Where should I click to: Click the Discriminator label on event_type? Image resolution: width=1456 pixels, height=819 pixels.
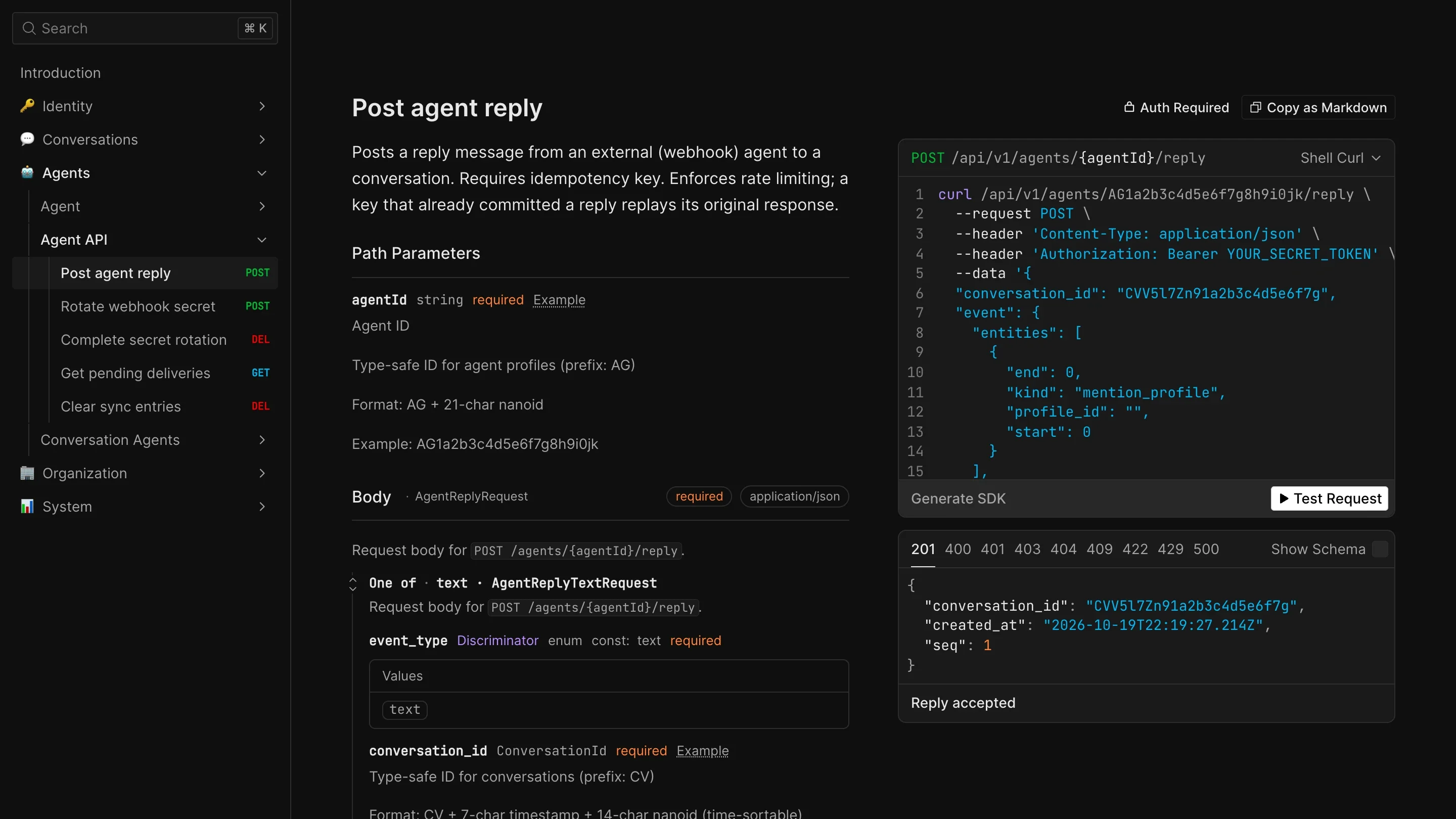click(x=497, y=641)
